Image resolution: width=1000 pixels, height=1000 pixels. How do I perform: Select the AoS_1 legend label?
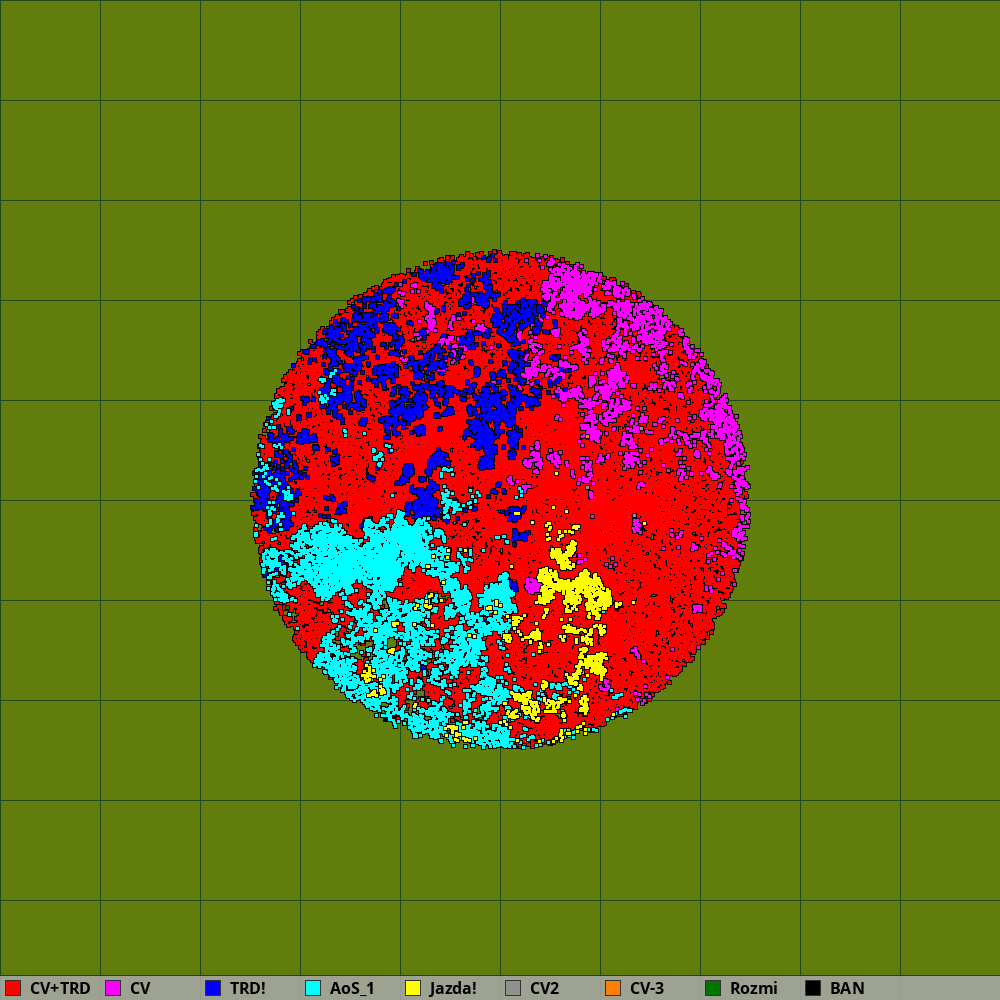pos(352,988)
